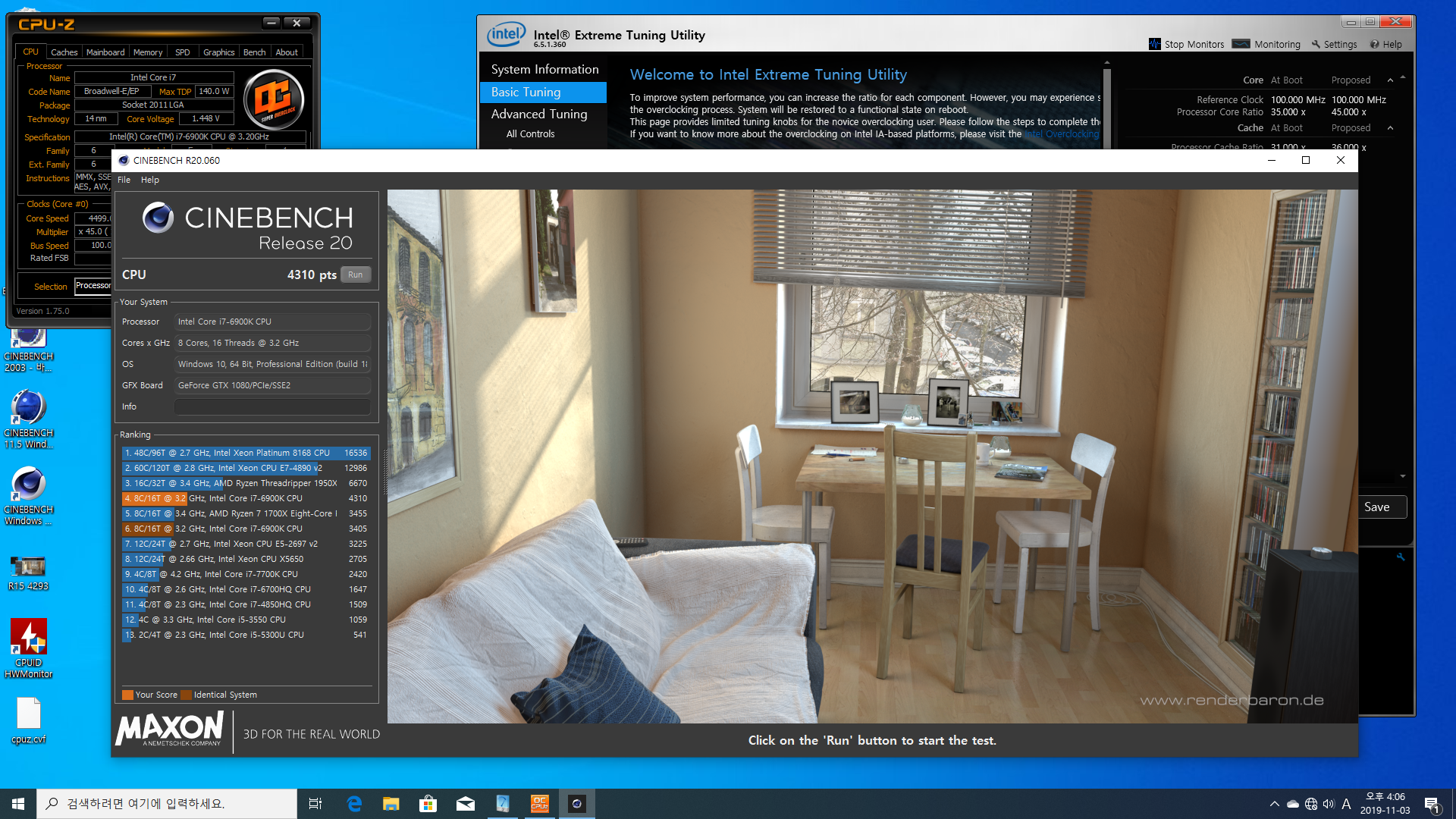Open the File menu in Cinebench

(x=124, y=180)
